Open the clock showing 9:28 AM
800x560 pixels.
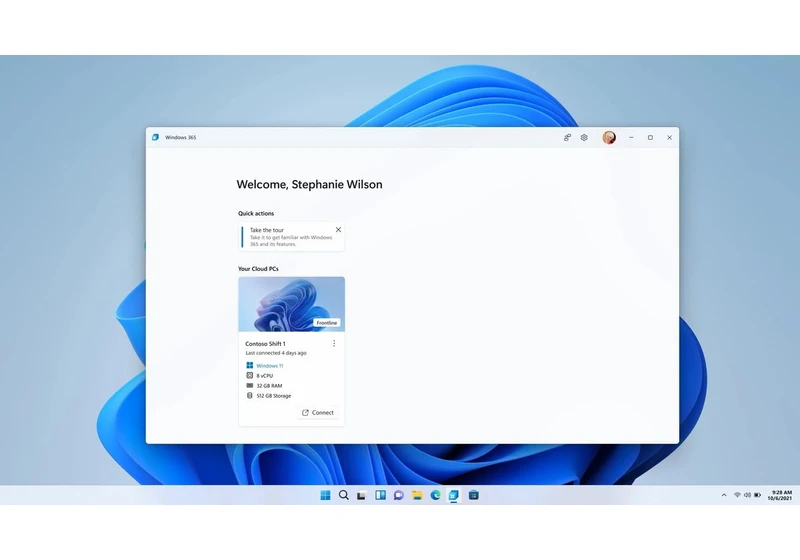(780, 495)
